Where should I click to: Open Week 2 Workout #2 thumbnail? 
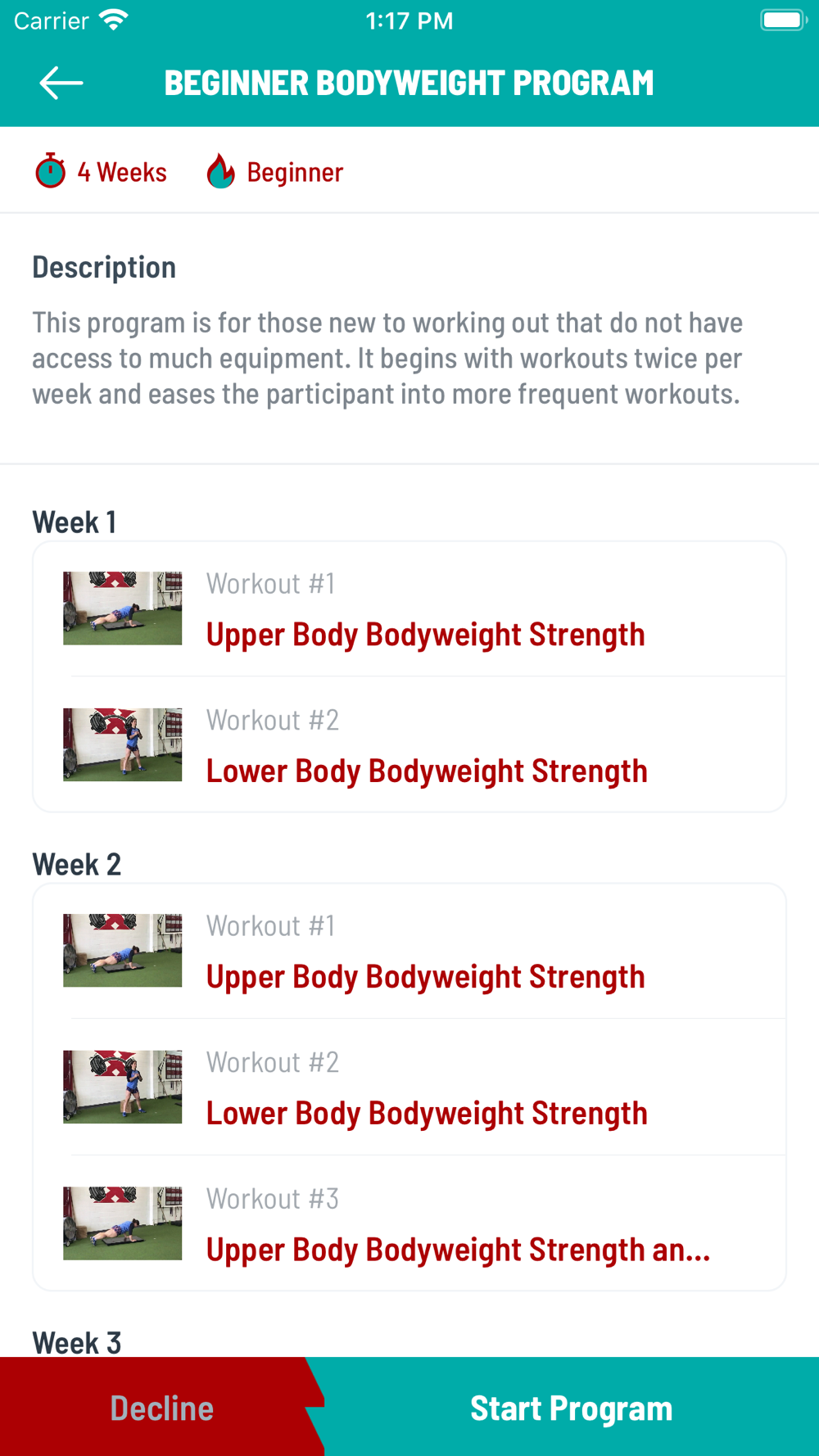click(123, 1087)
